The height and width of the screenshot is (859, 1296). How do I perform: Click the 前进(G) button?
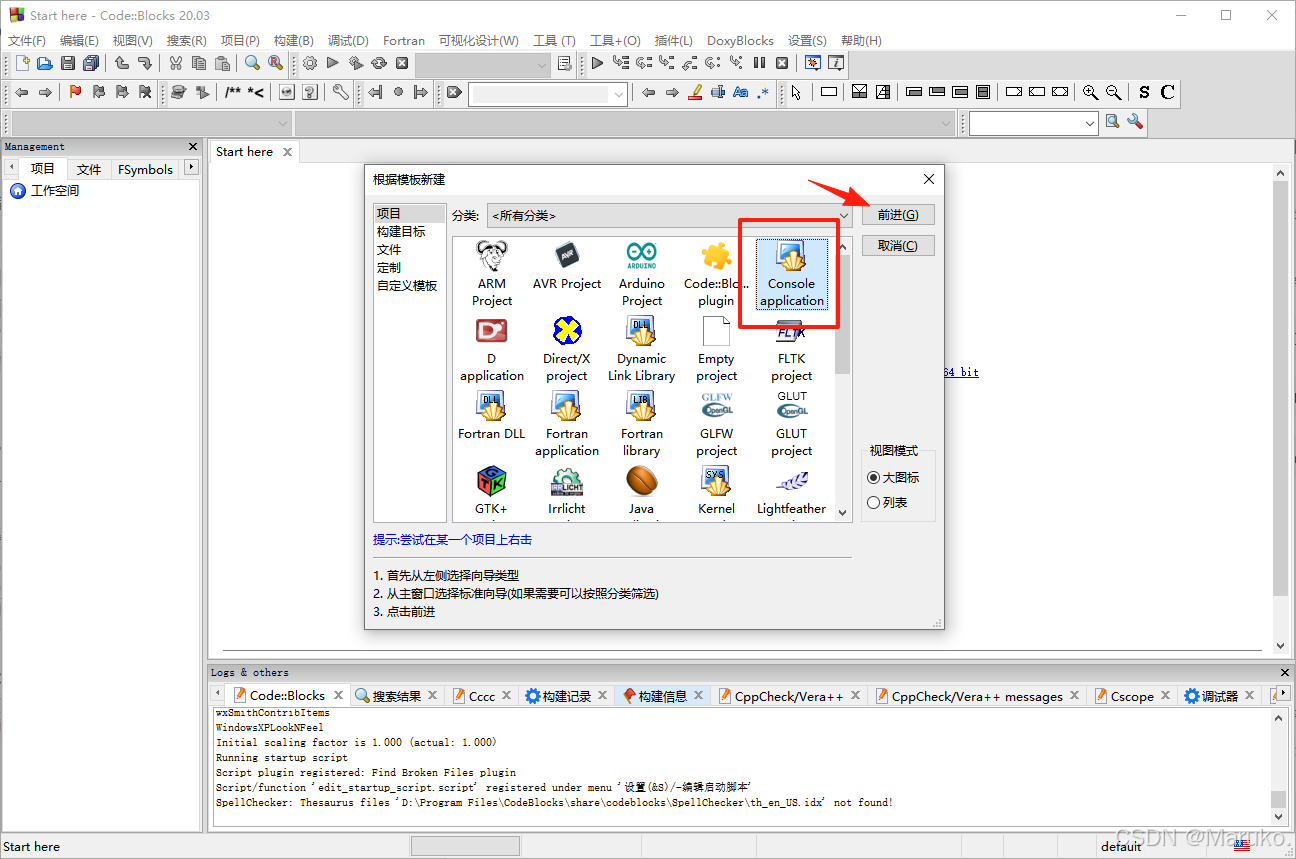pyautogui.click(x=897, y=214)
